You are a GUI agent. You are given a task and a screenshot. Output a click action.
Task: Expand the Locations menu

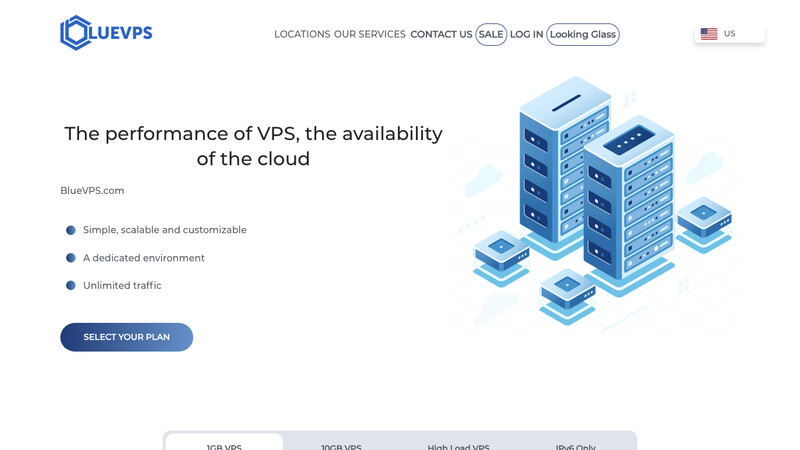tap(302, 34)
